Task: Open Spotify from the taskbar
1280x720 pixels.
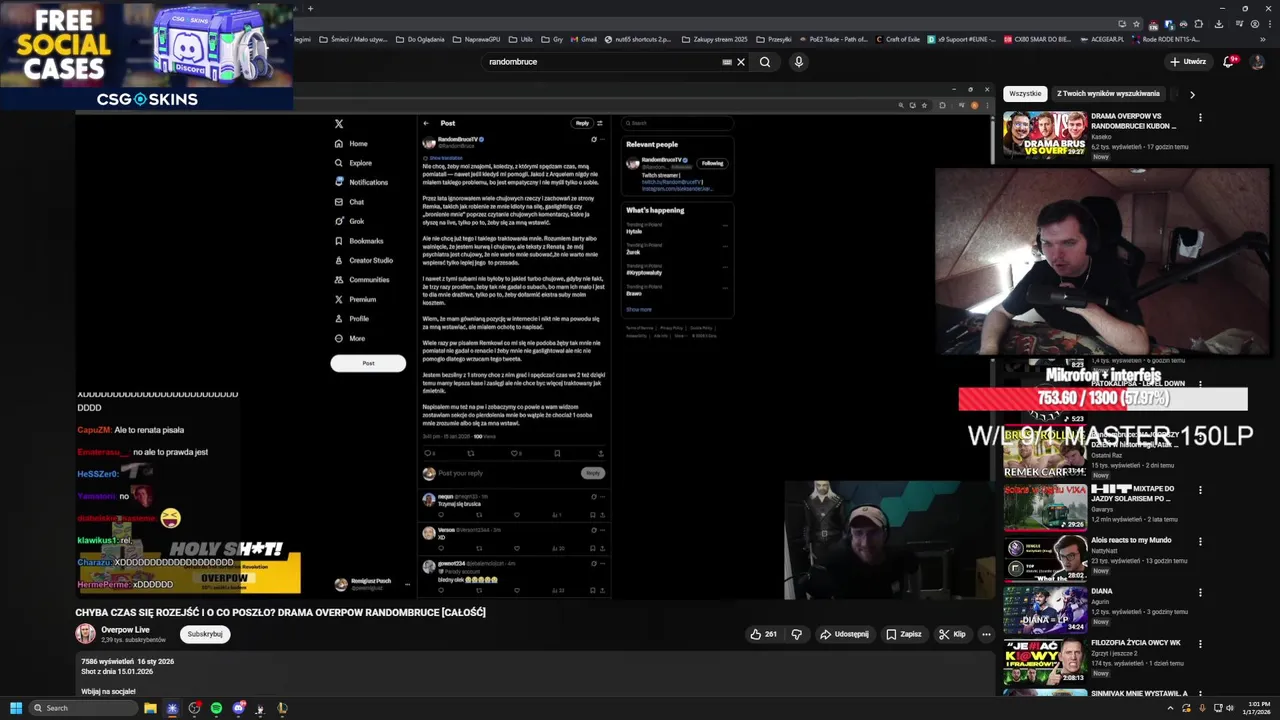Action: click(216, 708)
